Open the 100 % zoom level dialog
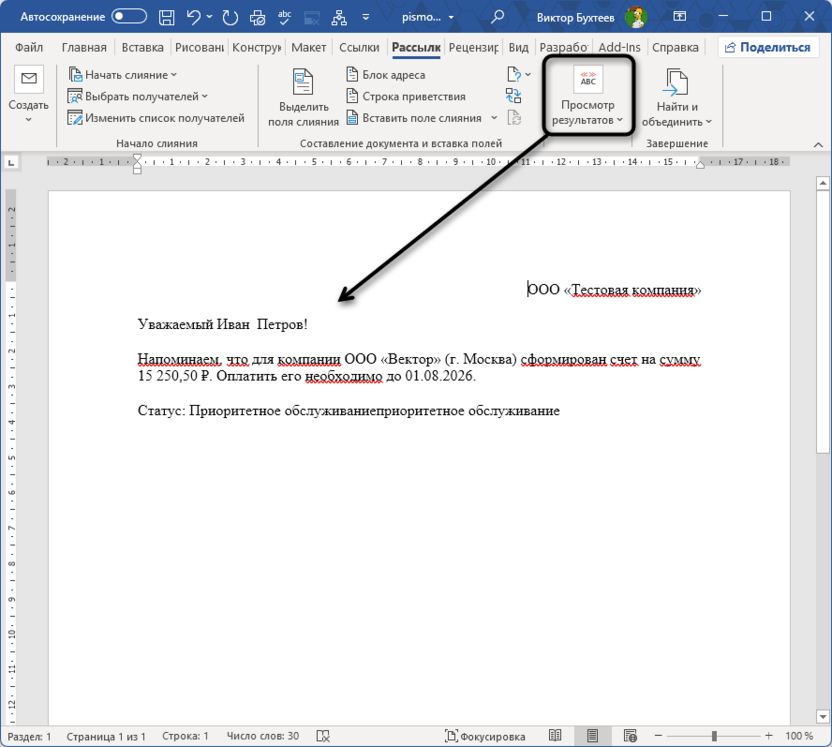 [799, 736]
